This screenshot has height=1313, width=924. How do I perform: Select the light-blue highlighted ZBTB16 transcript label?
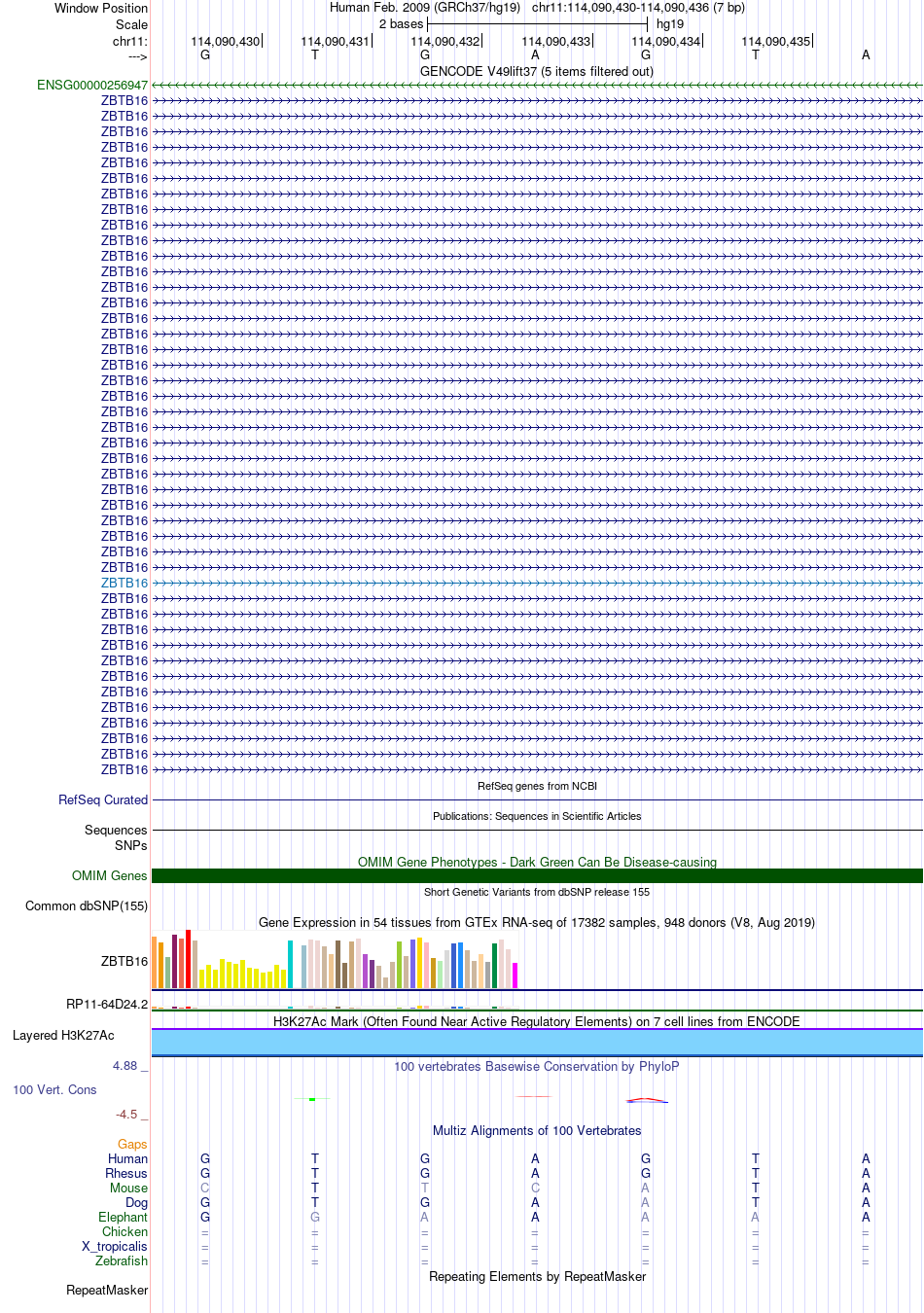pyautogui.click(x=124, y=584)
